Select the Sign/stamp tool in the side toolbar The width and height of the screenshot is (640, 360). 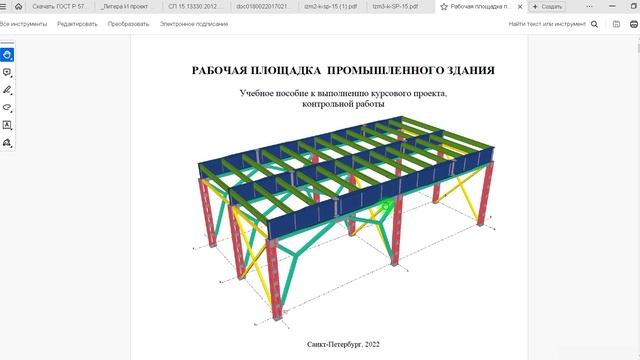point(7,142)
